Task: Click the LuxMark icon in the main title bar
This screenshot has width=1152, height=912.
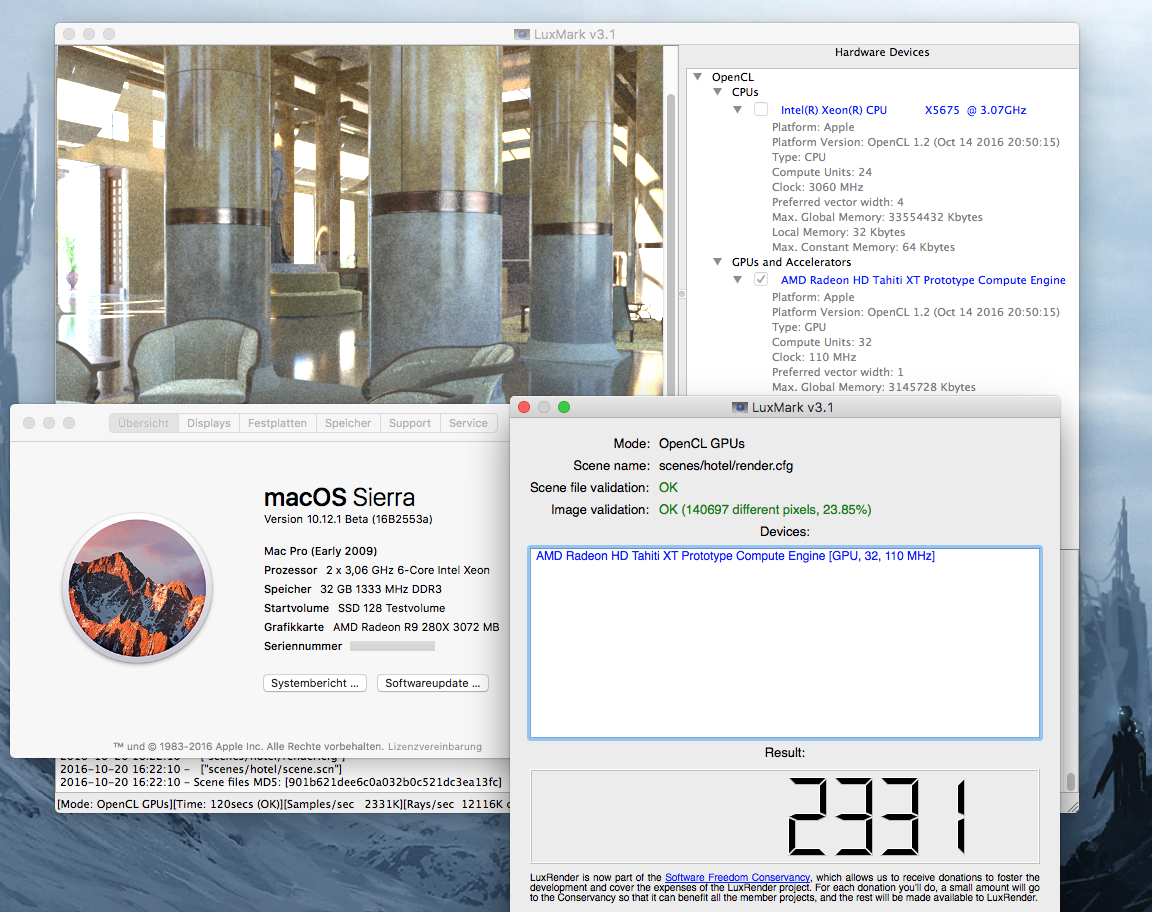Action: [522, 33]
